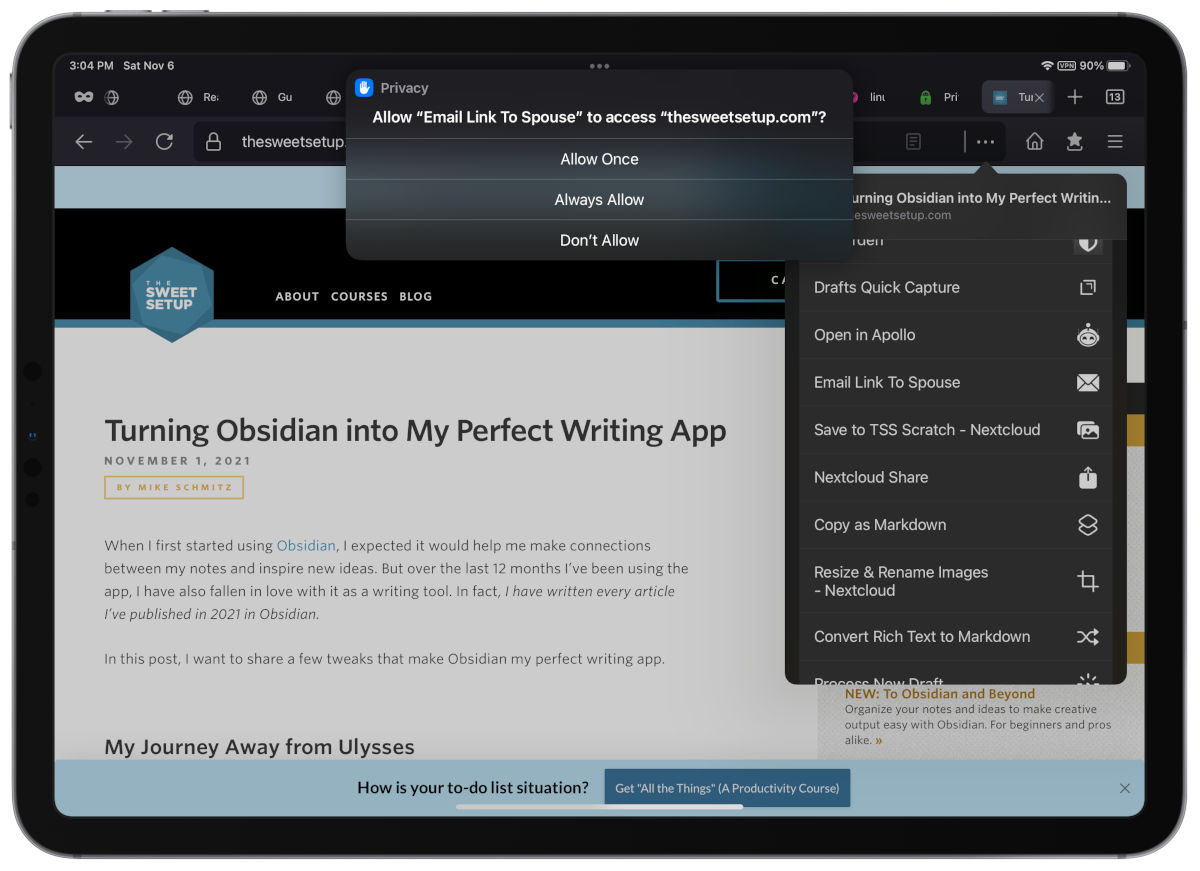Viewport: 1200px width, 871px height.
Task: Choose Convert Rich Text to Markdown
Action: (x=956, y=637)
